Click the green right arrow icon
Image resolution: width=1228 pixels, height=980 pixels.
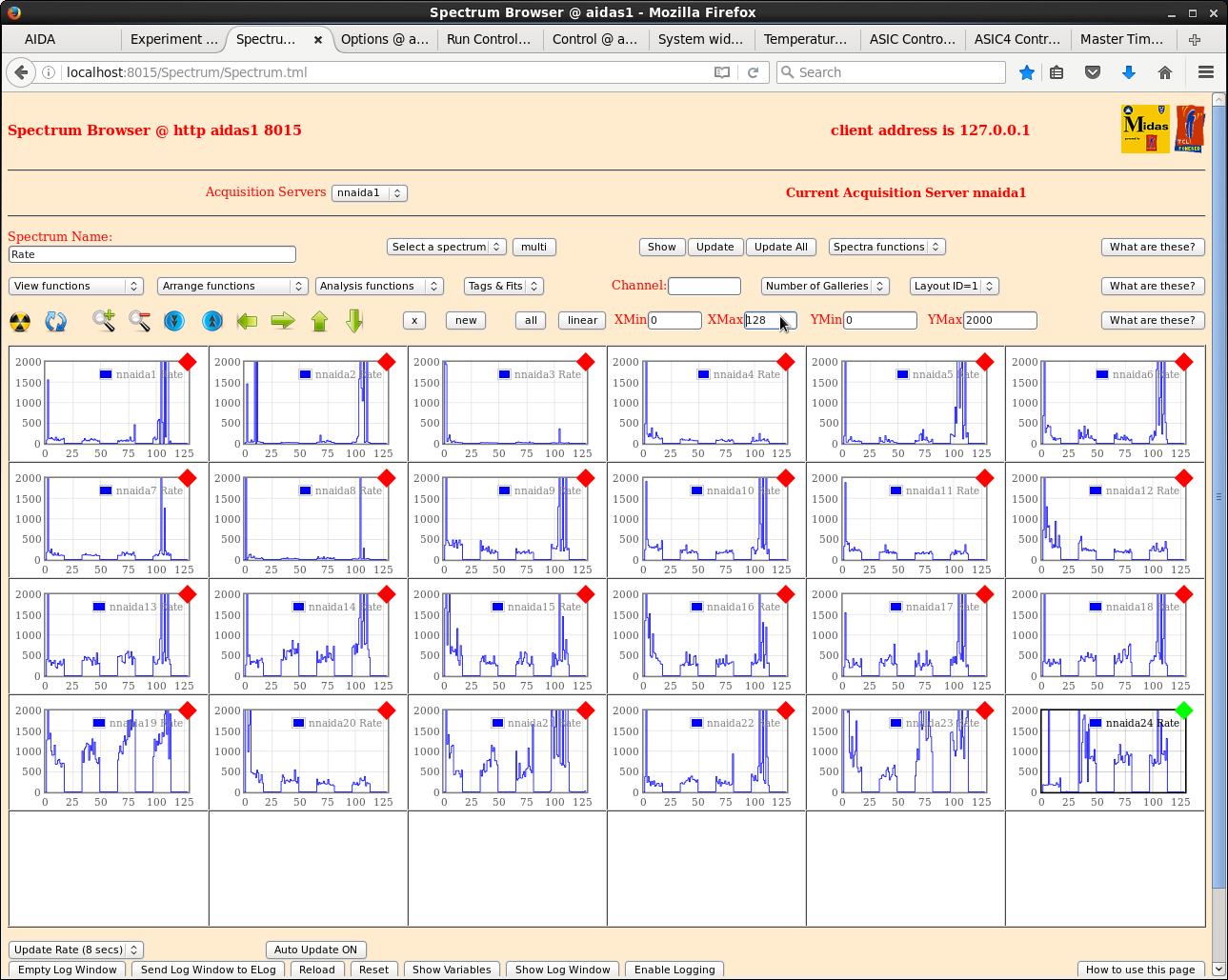click(x=283, y=321)
